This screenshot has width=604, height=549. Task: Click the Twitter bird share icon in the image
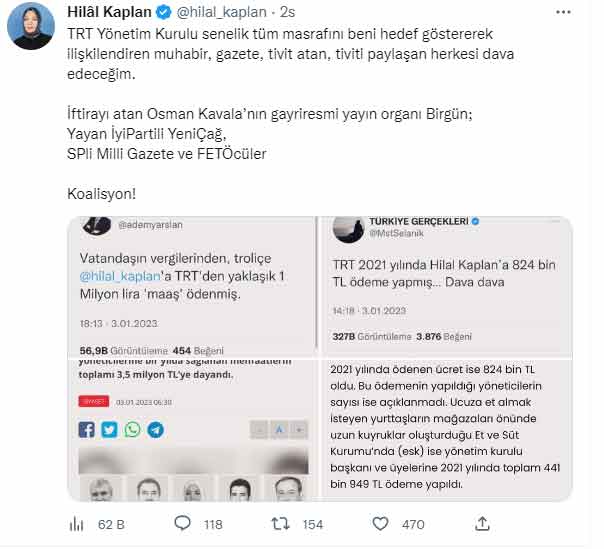point(109,430)
